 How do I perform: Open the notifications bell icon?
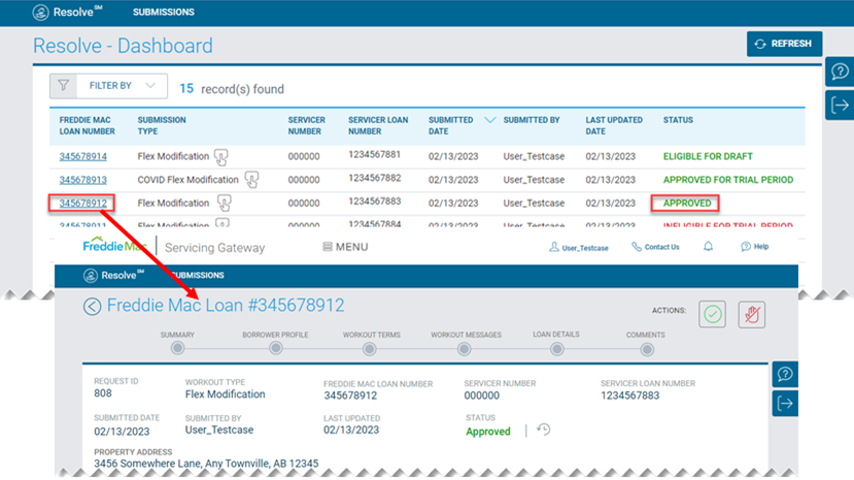(x=708, y=247)
